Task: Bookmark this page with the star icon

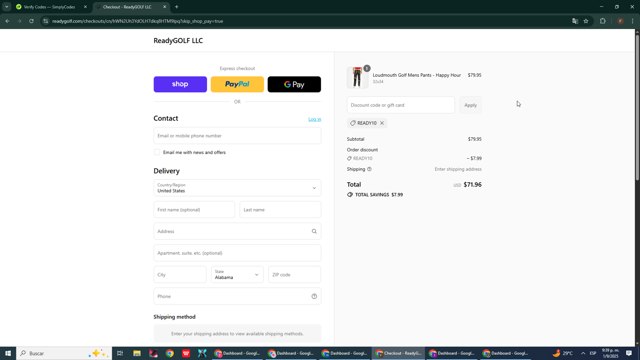Action: point(586,21)
